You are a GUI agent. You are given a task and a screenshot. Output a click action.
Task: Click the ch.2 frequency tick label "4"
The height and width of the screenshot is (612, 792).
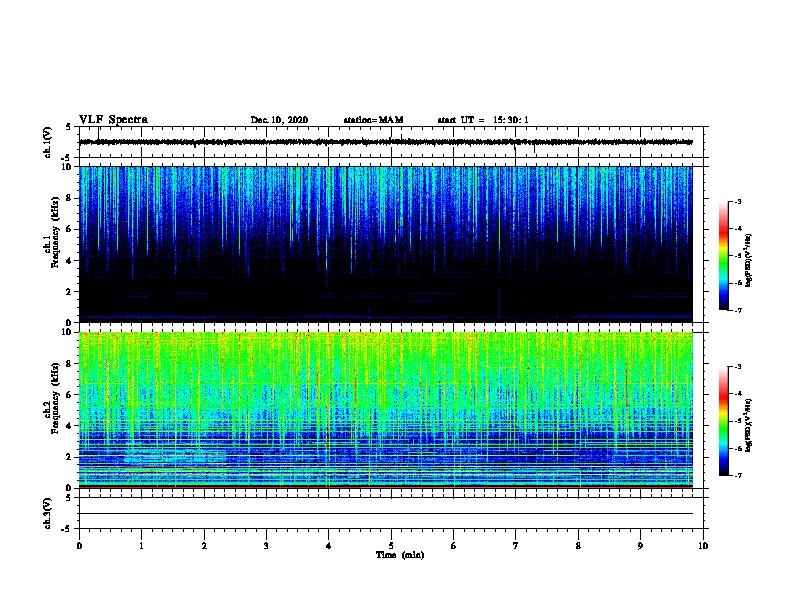pos(69,426)
